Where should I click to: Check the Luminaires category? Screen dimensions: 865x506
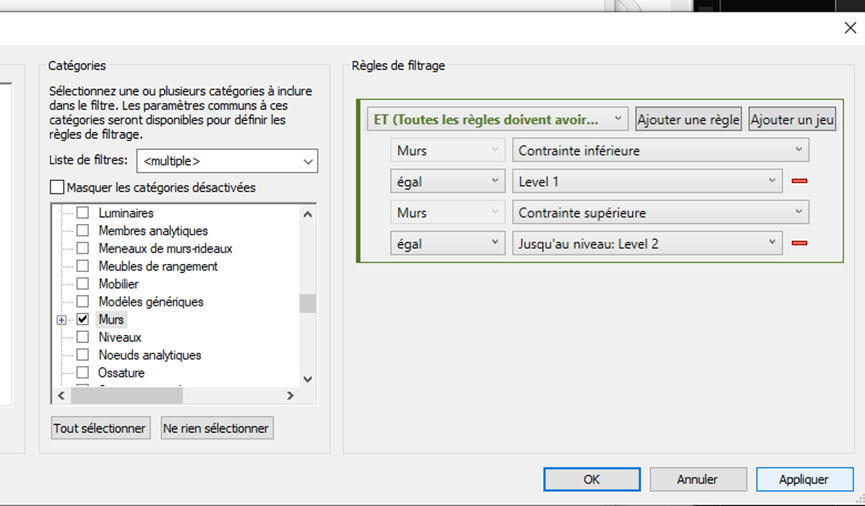[x=83, y=213]
